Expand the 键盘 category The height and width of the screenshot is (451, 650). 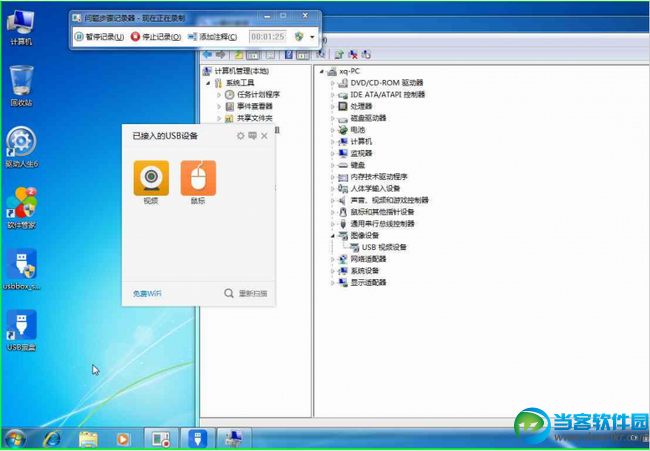332,165
